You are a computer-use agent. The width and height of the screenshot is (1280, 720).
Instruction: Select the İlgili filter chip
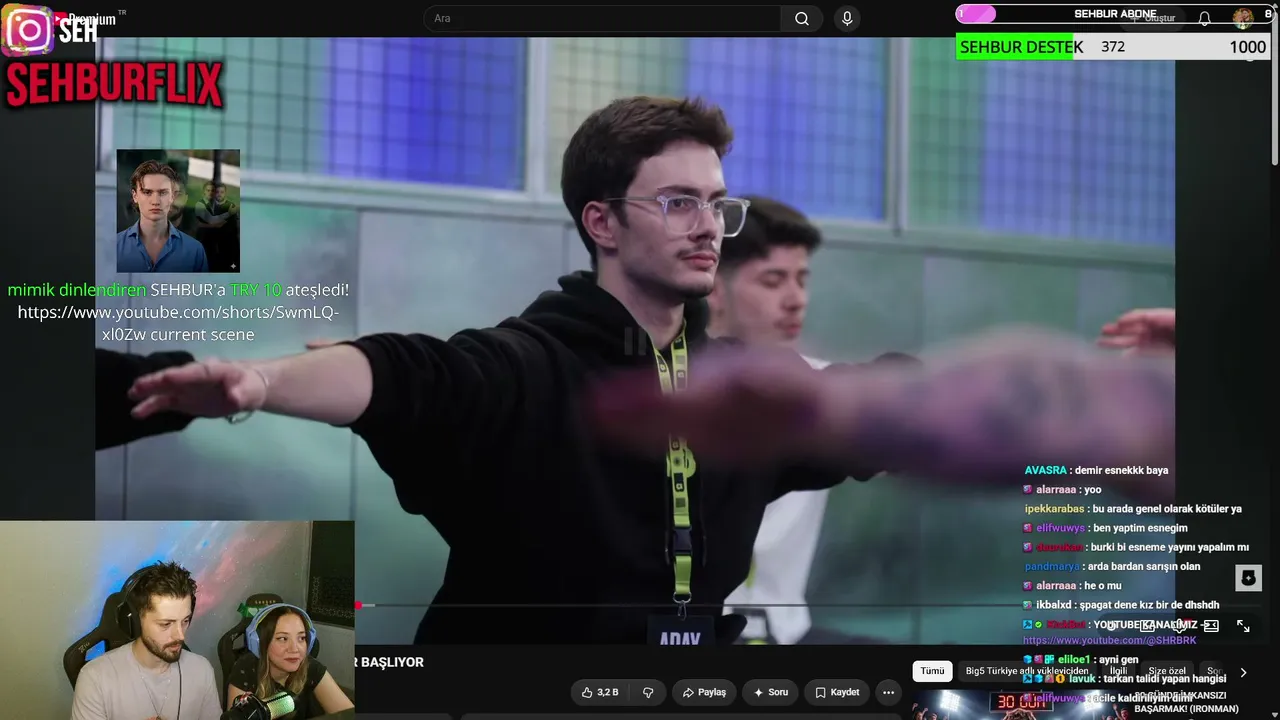[1118, 672]
